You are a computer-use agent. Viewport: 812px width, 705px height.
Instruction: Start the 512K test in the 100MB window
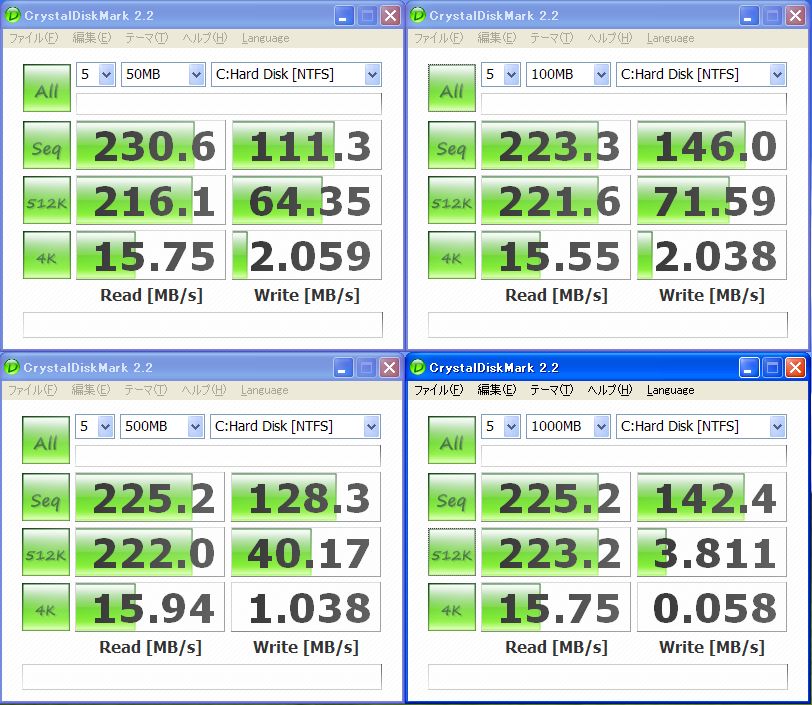(x=452, y=200)
